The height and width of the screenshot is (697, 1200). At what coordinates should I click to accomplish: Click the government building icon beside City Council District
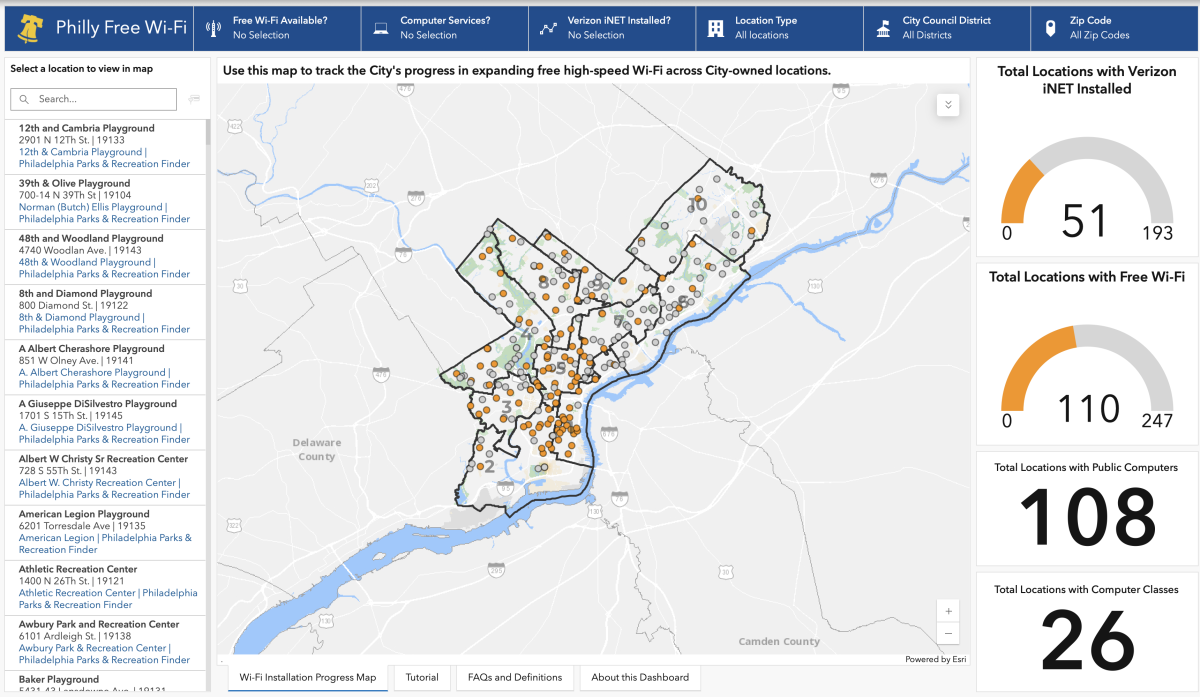point(883,28)
